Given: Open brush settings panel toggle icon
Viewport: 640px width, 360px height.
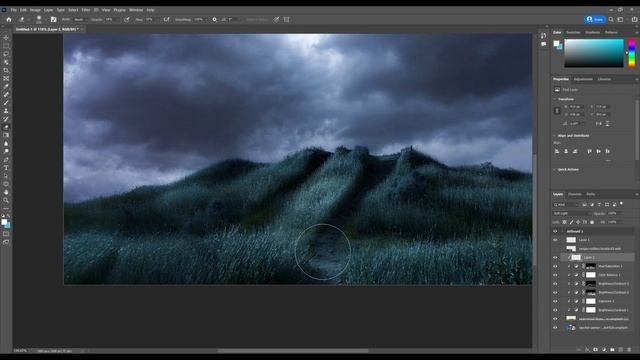Looking at the screenshot, I should [53, 19].
